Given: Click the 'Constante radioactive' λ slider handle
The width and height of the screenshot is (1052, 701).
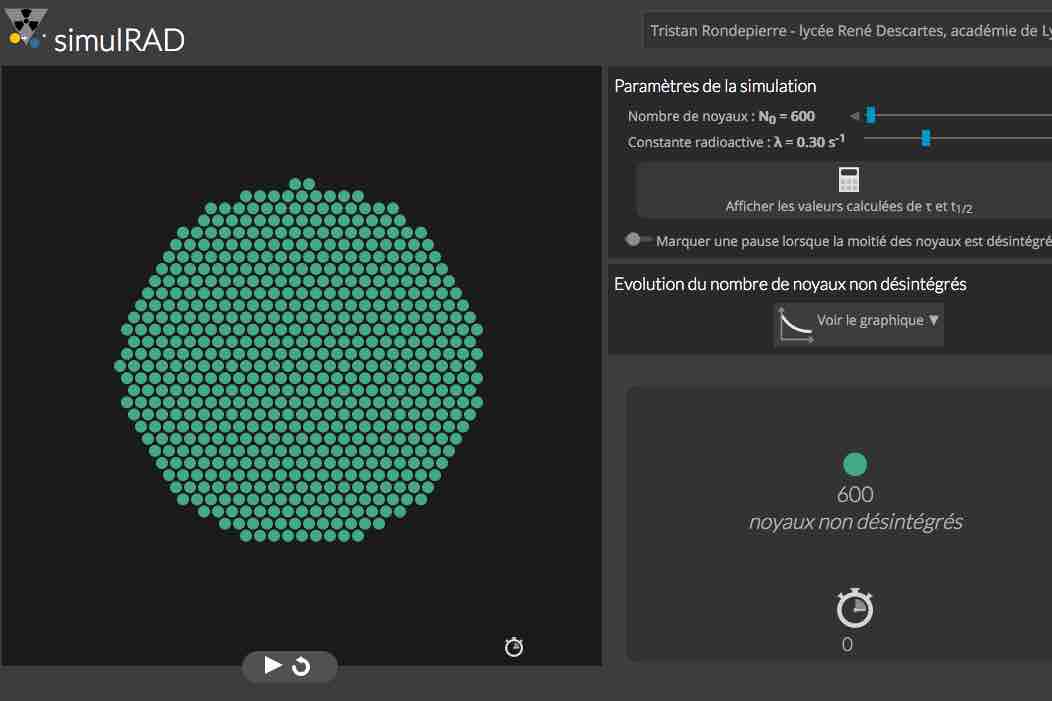Looking at the screenshot, I should pos(926,139).
